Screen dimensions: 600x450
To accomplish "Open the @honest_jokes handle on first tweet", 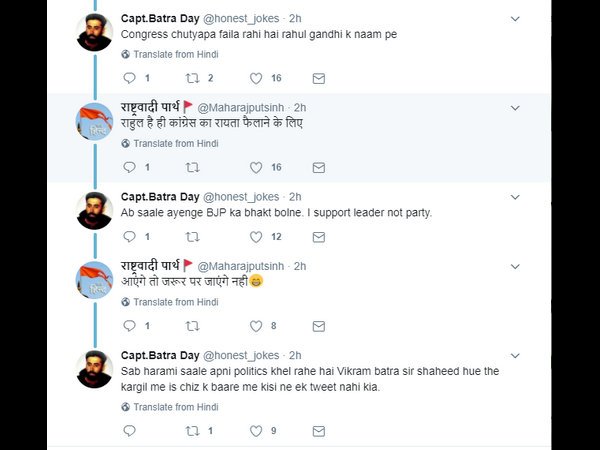I will [243, 18].
